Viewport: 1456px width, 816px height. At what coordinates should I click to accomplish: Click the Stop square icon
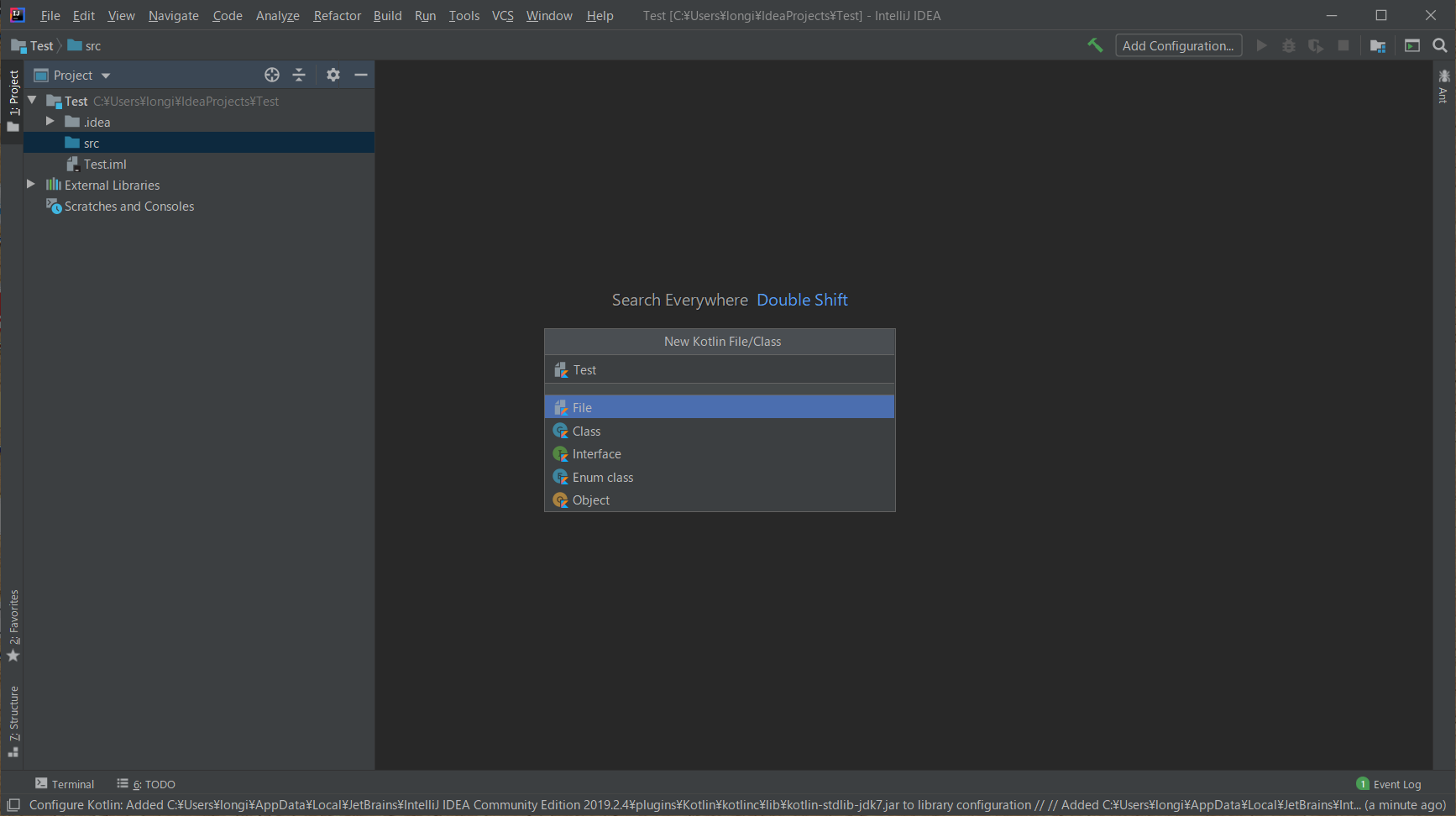click(1343, 45)
